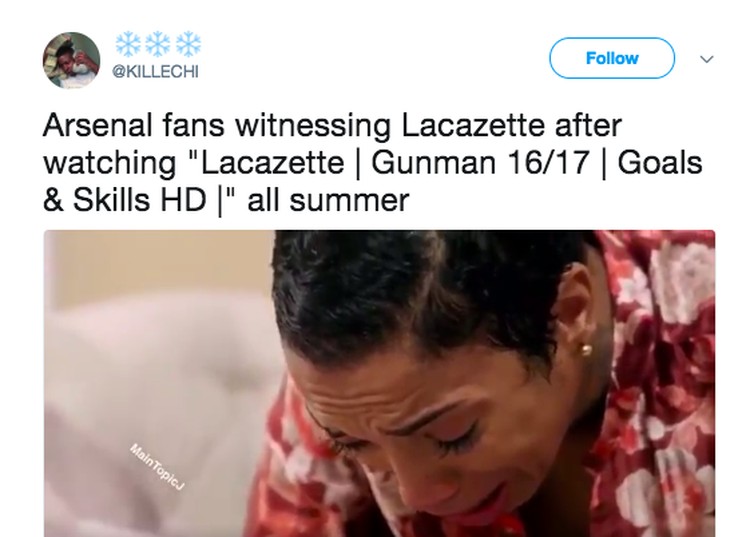Click the word "Arsenal" in the tweet
This screenshot has height=537, width=750.
(x=98, y=125)
